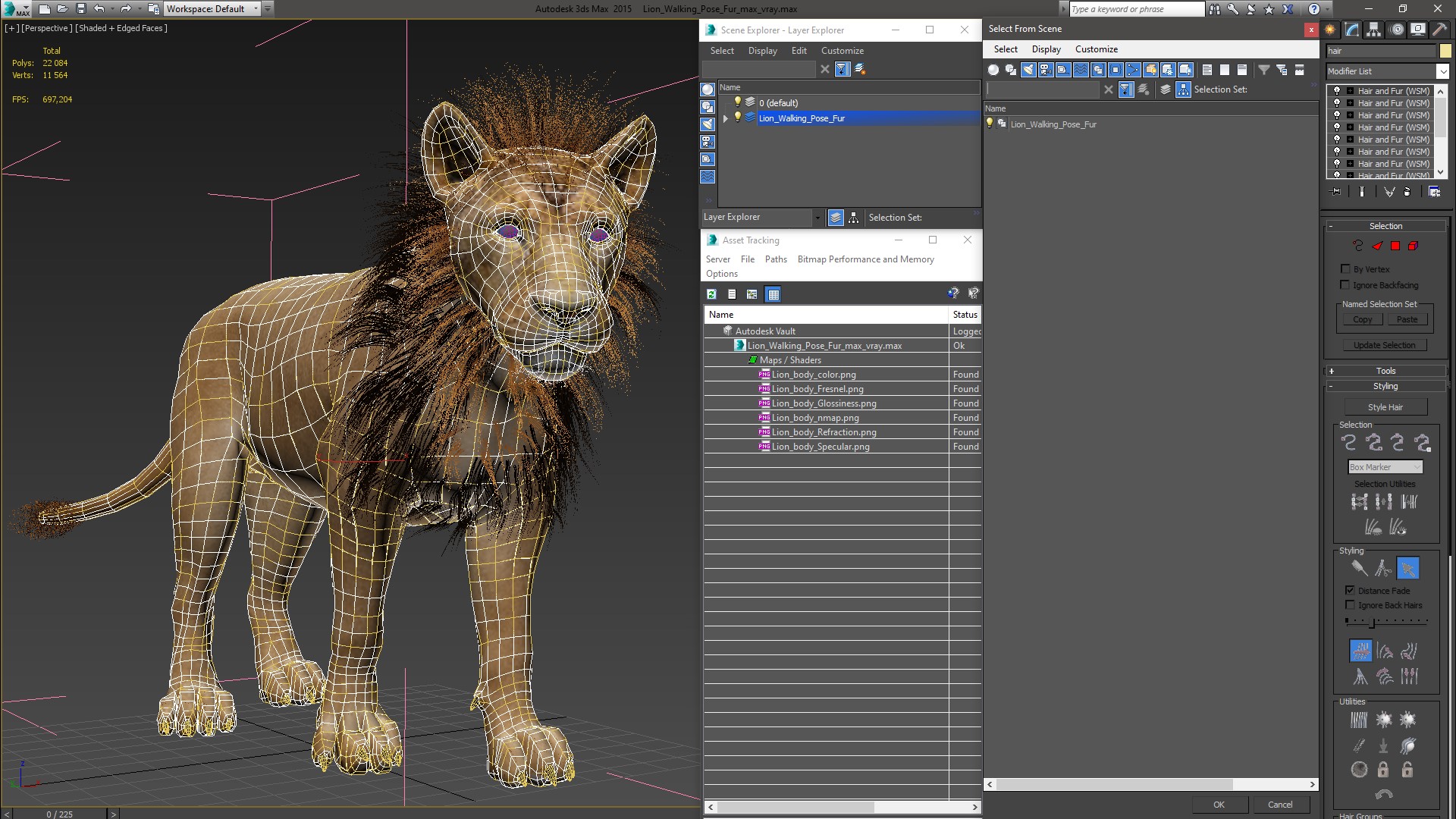
Task: Open the Workspace: Default dropdown
Action: coord(213,9)
